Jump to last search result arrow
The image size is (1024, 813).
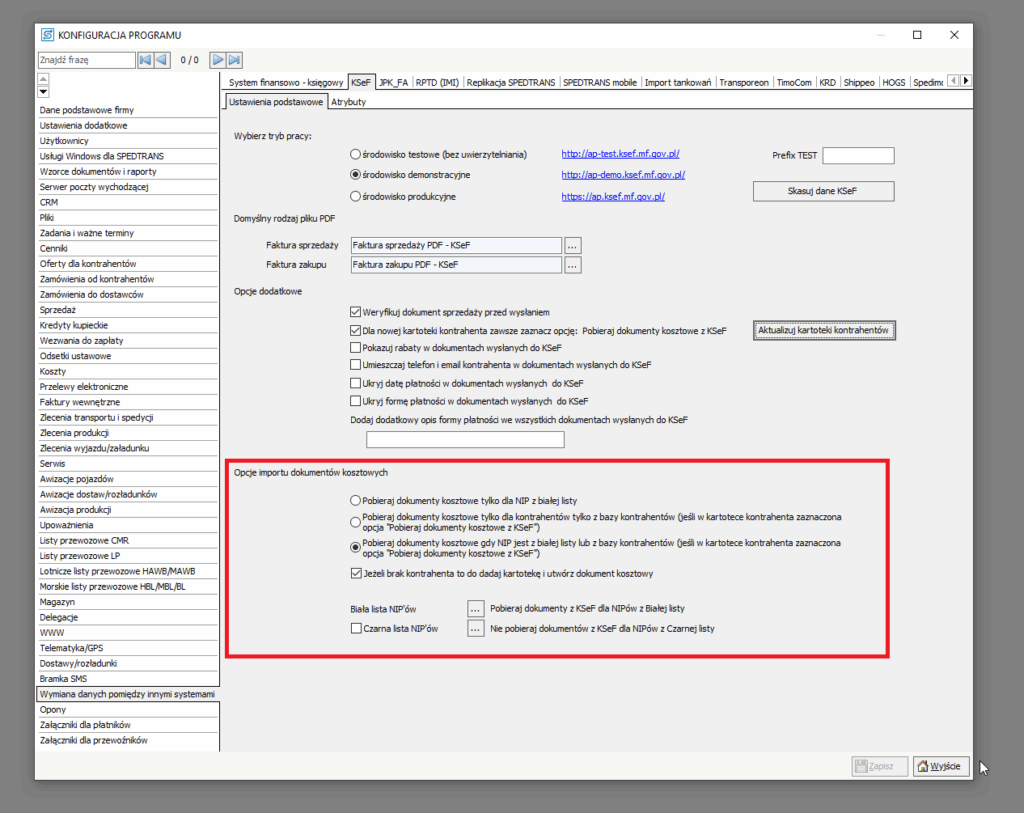pos(235,60)
